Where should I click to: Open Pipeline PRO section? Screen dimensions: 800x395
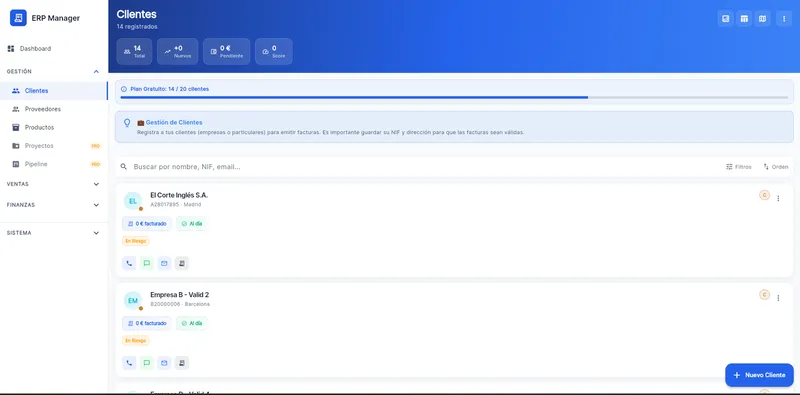[54, 164]
